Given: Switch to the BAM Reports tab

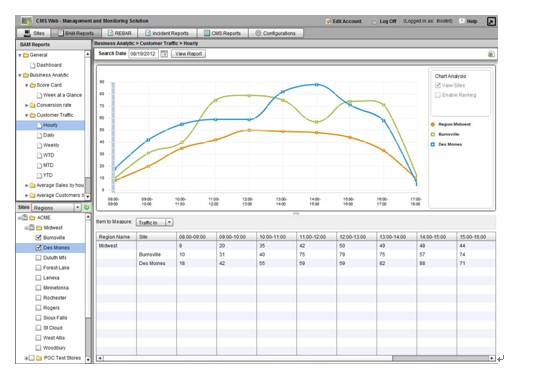Looking at the screenshot, I should (x=75, y=33).
